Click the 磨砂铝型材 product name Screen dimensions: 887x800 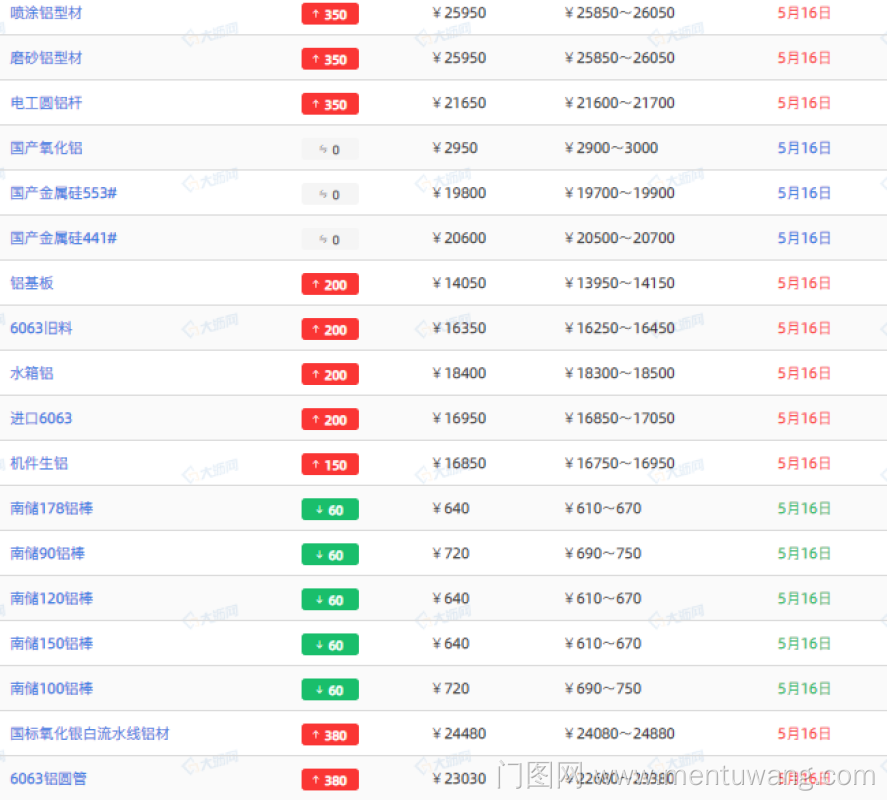(46, 58)
